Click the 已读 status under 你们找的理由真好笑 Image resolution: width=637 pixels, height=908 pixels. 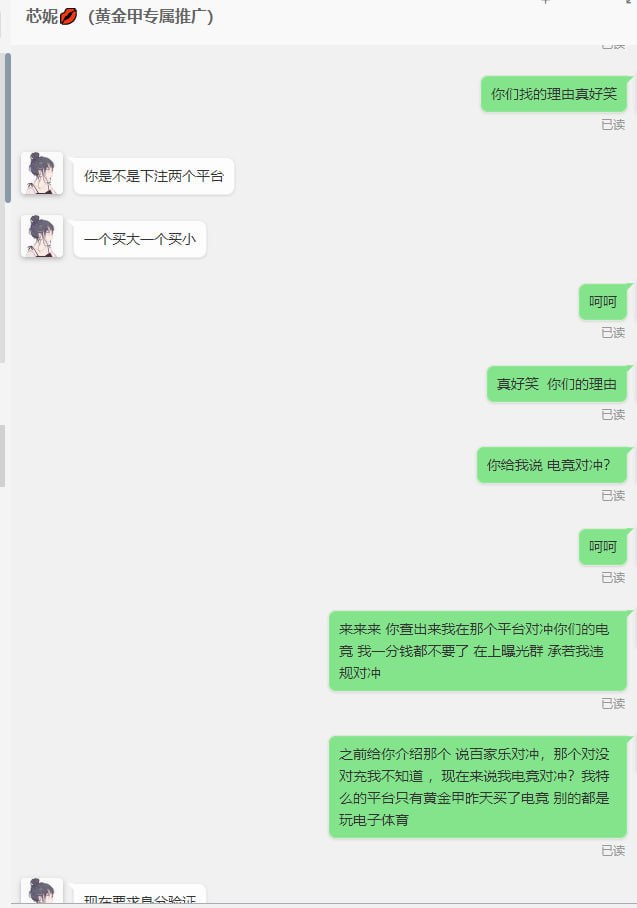[x=613, y=125]
